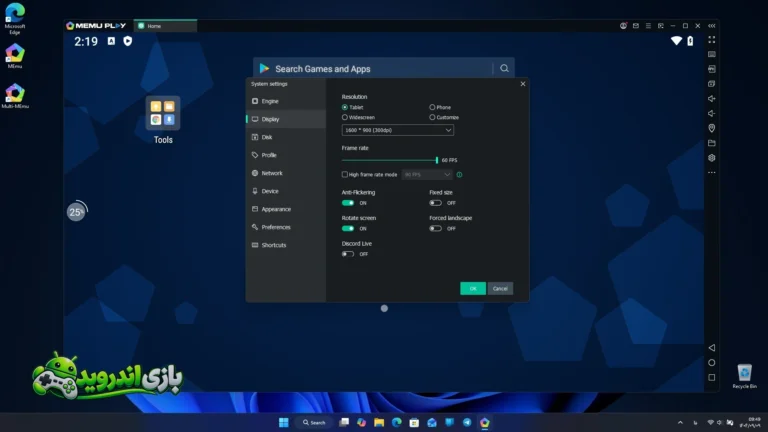Image resolution: width=768 pixels, height=432 pixels.
Task: Turn off the Rotate screen toggle
Action: (348, 228)
